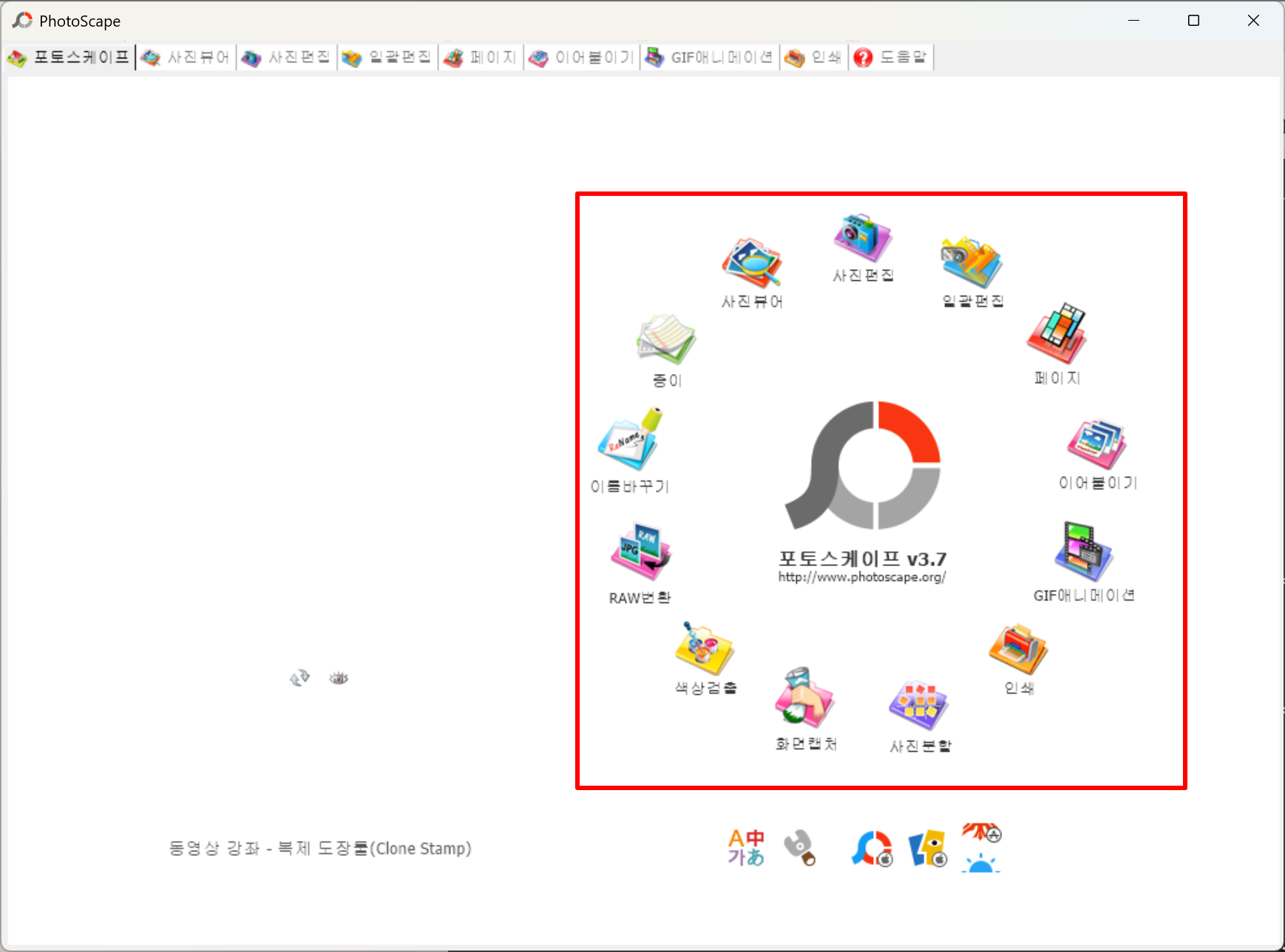Open the 인쇄 (Print) tool icon
The width and height of the screenshot is (1285, 952).
1017,649
